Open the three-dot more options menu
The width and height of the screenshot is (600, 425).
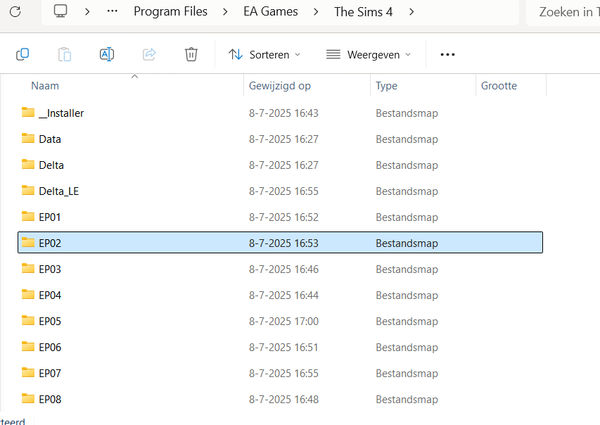click(x=447, y=55)
